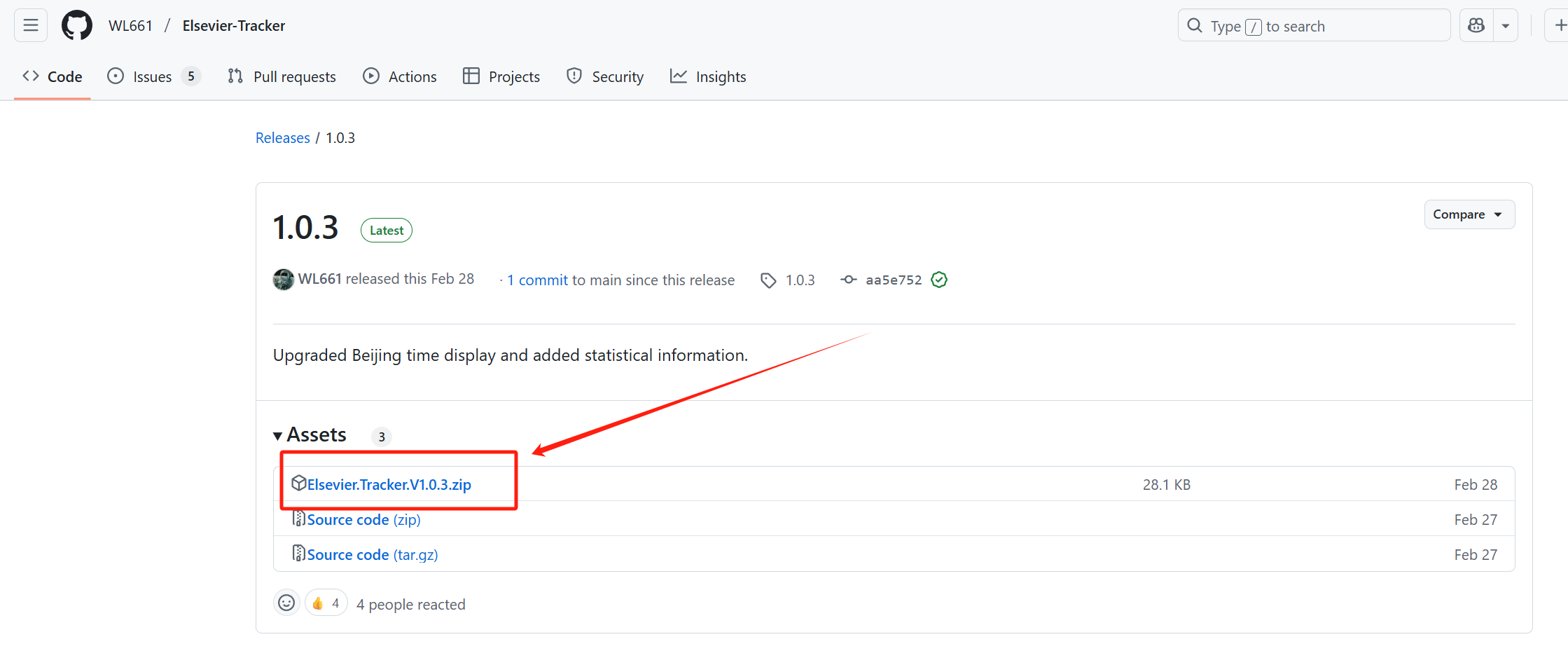Open the Pull requests tab
This screenshot has width=1568, height=651.
[282, 76]
